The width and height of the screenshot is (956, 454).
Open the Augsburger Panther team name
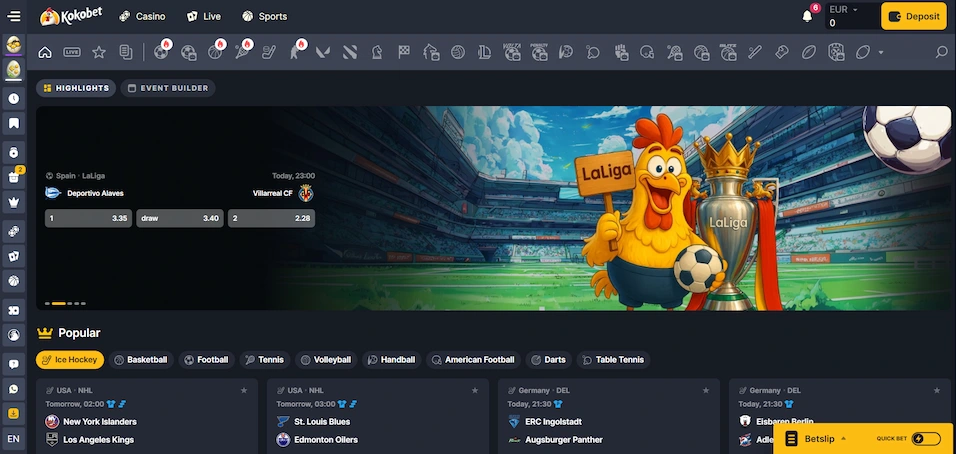(x=564, y=439)
